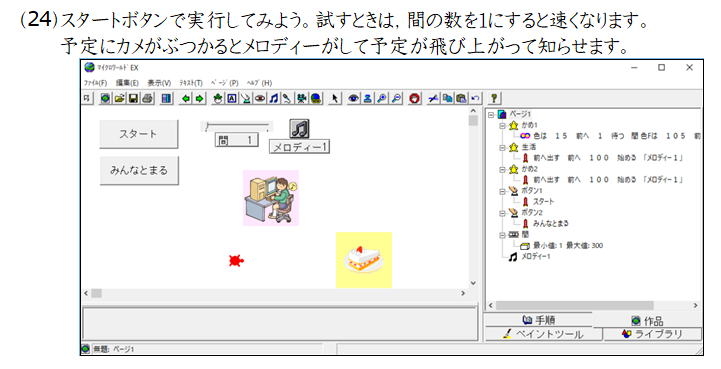Screen dimensions: 721x369
Task: Select the arrow pointer tool in toolbar
Action: (335, 98)
